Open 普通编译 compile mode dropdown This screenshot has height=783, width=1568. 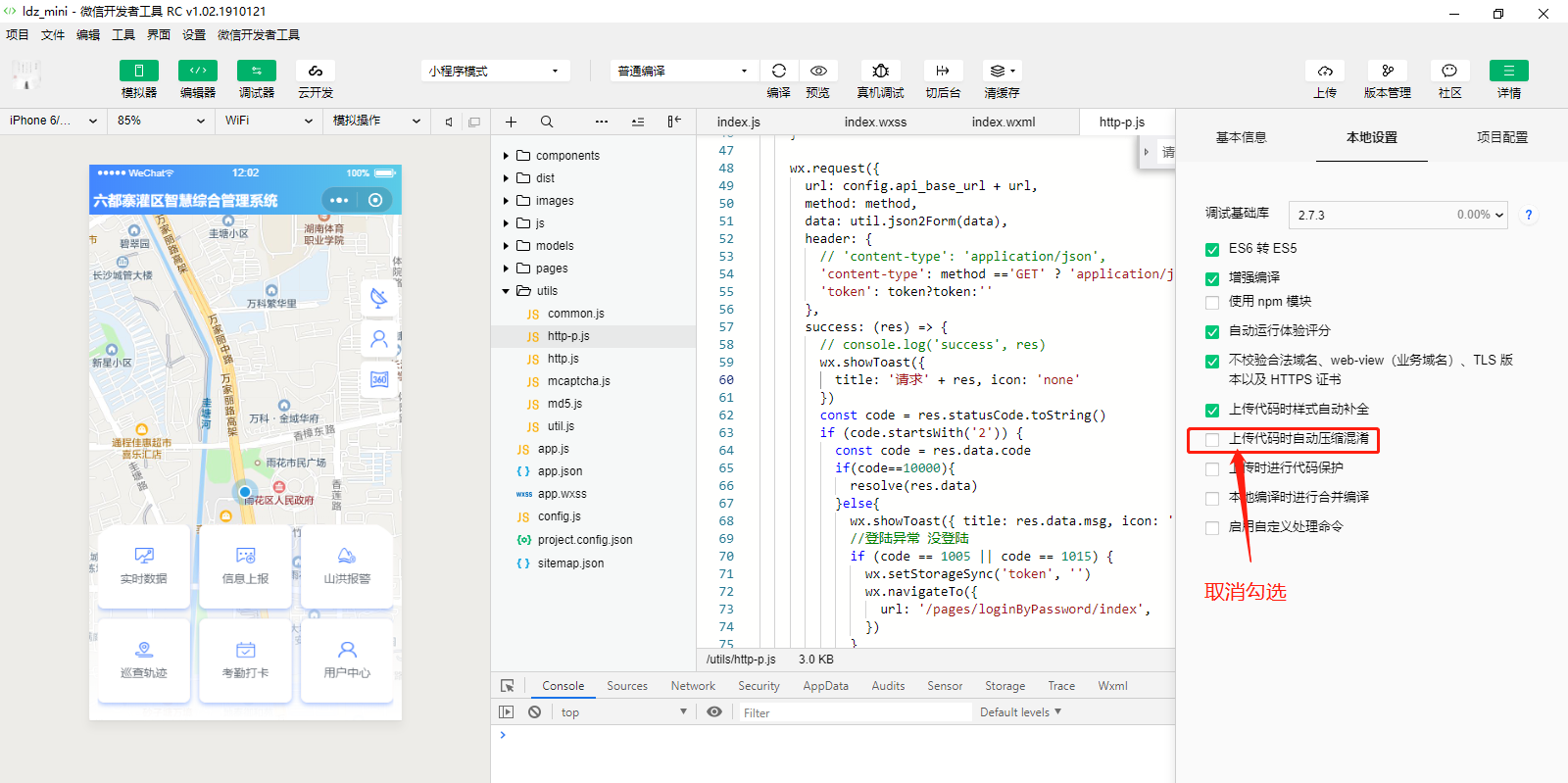pyautogui.click(x=684, y=71)
